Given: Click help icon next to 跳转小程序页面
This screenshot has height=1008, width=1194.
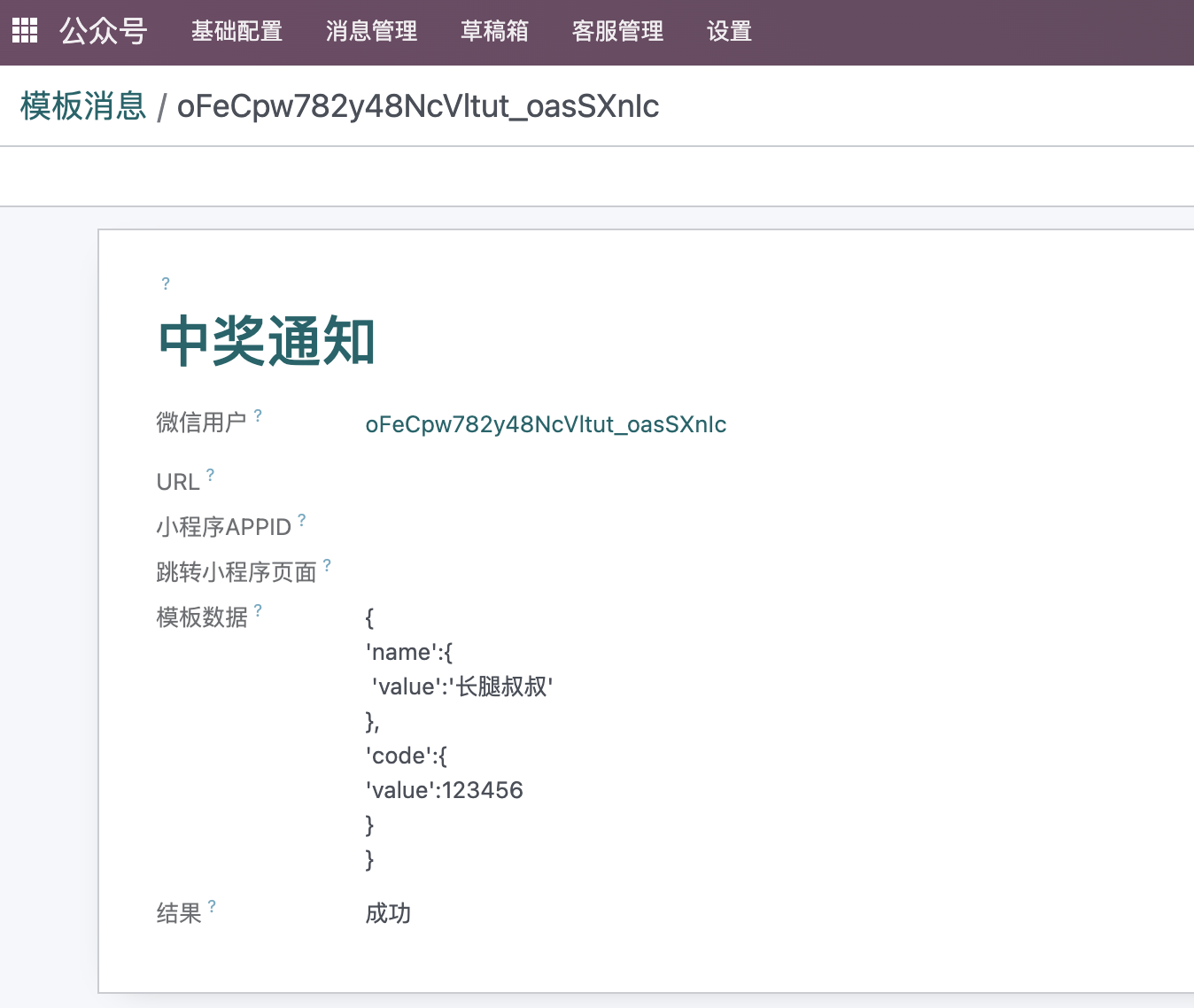Looking at the screenshot, I should click(327, 565).
